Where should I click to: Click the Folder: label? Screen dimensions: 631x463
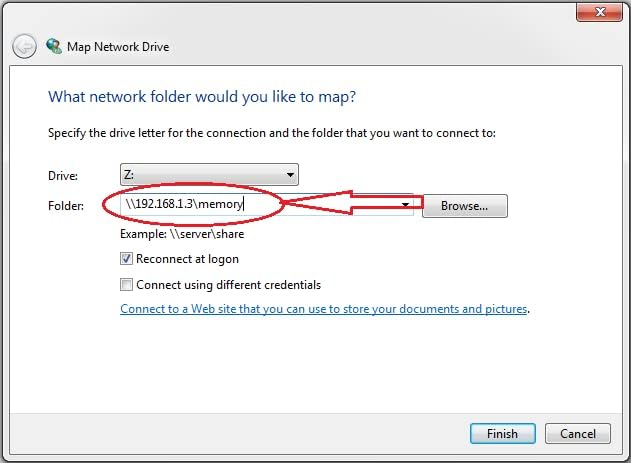[65, 207]
